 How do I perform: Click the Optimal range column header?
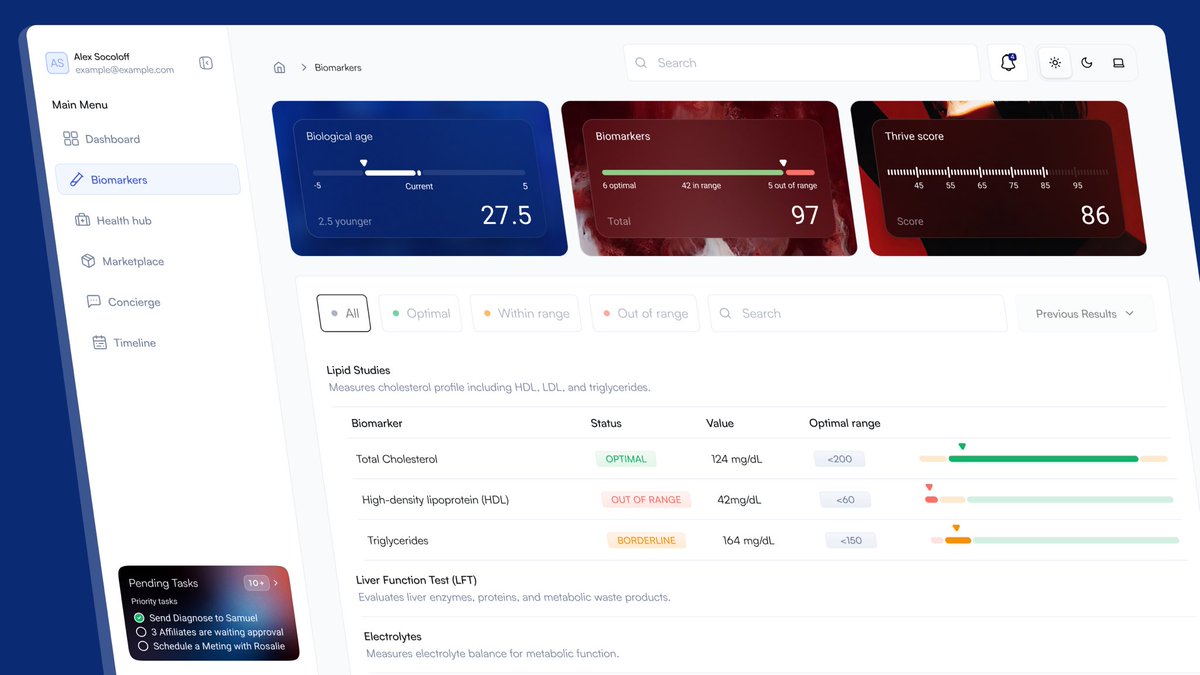[845, 423]
